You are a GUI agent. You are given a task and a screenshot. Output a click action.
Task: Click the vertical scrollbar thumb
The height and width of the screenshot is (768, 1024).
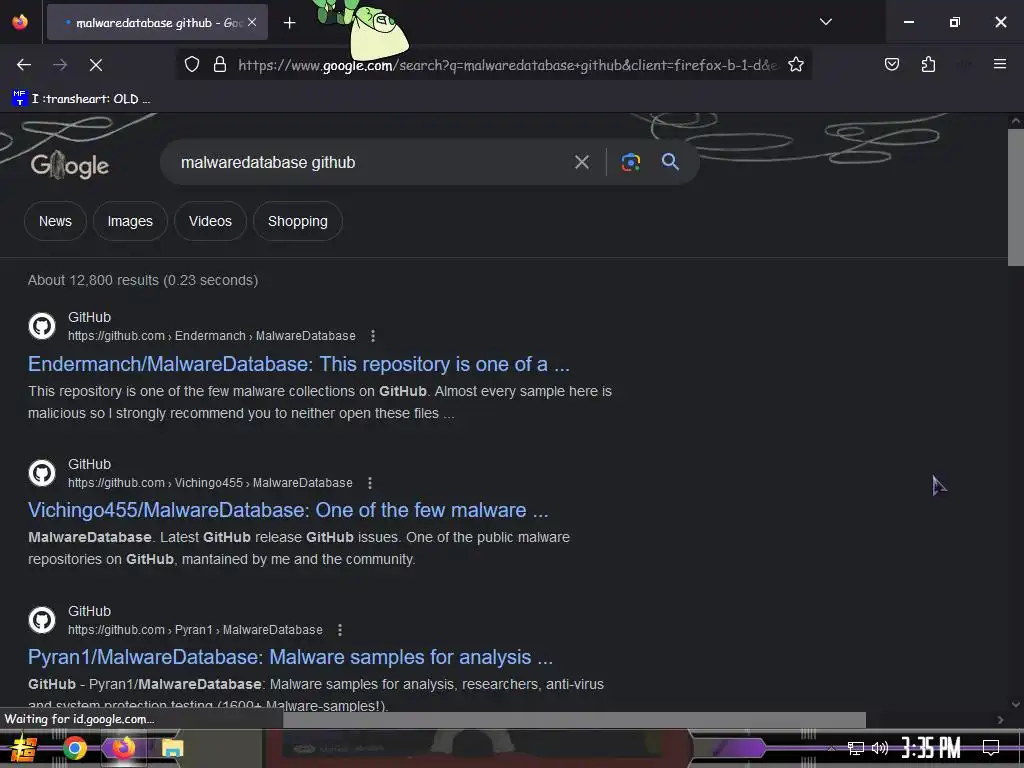tap(1016, 197)
